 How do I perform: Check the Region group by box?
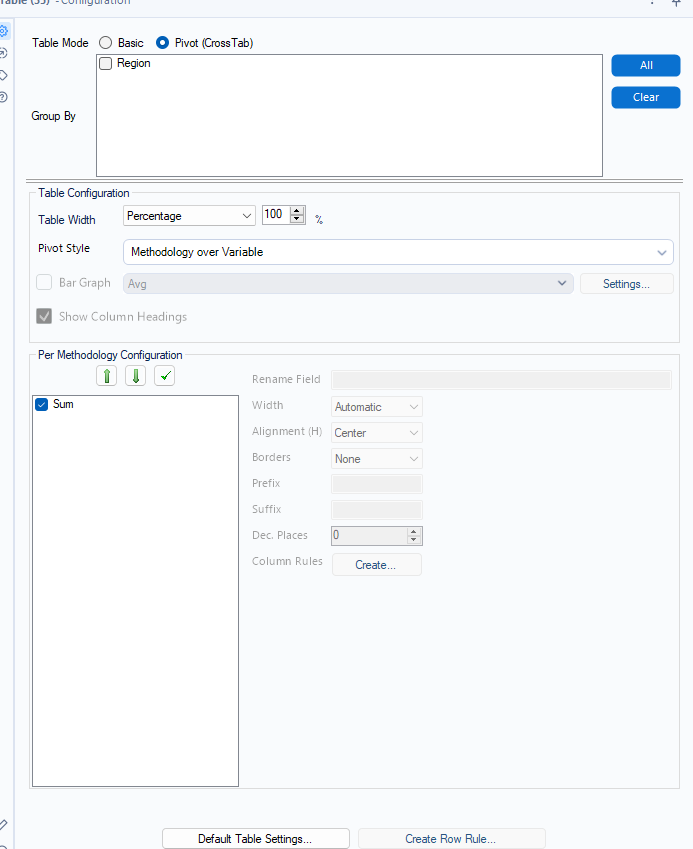[x=106, y=63]
